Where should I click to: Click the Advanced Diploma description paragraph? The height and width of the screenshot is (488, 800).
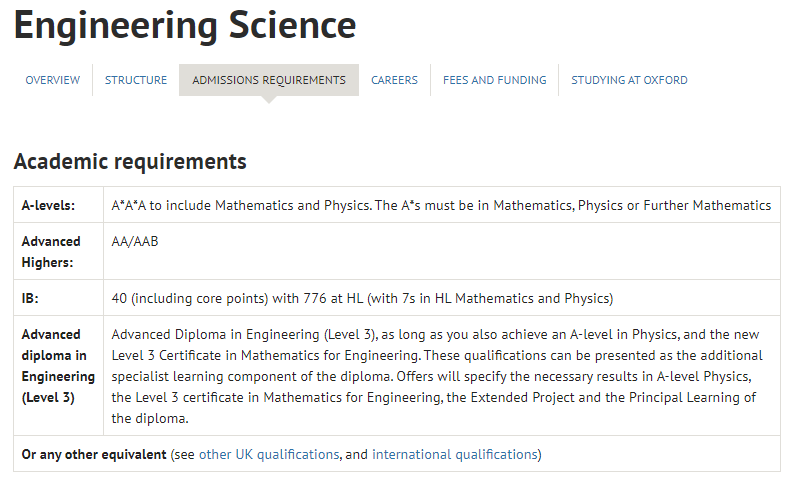[x=437, y=376]
